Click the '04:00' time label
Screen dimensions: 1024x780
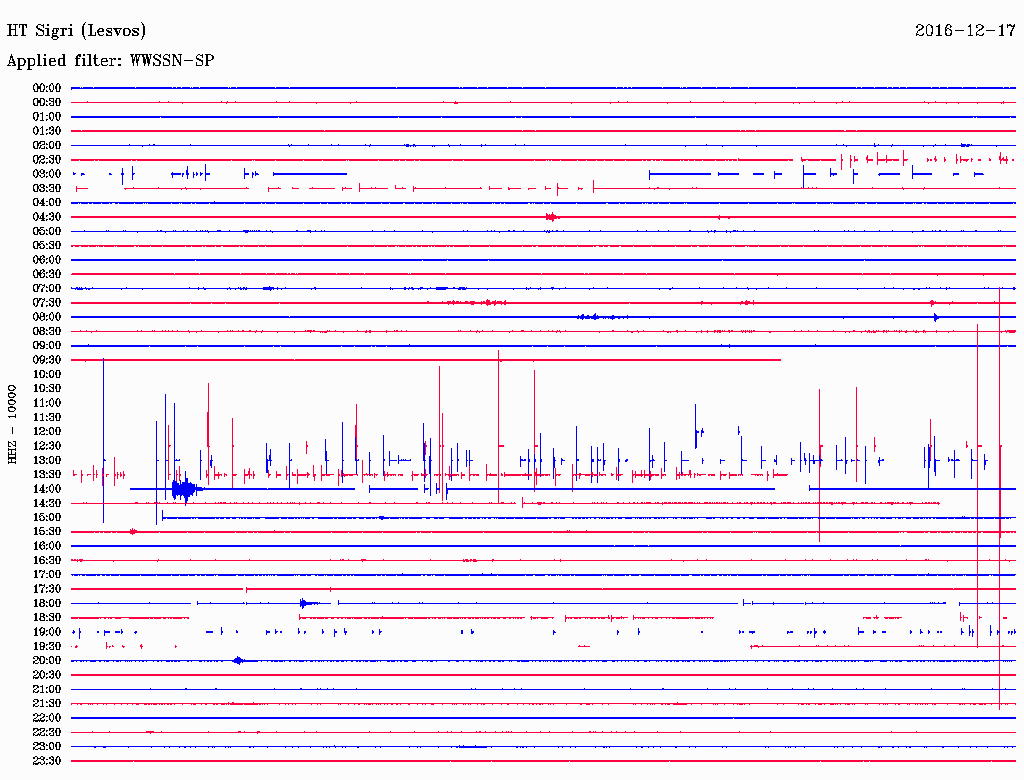click(x=47, y=203)
